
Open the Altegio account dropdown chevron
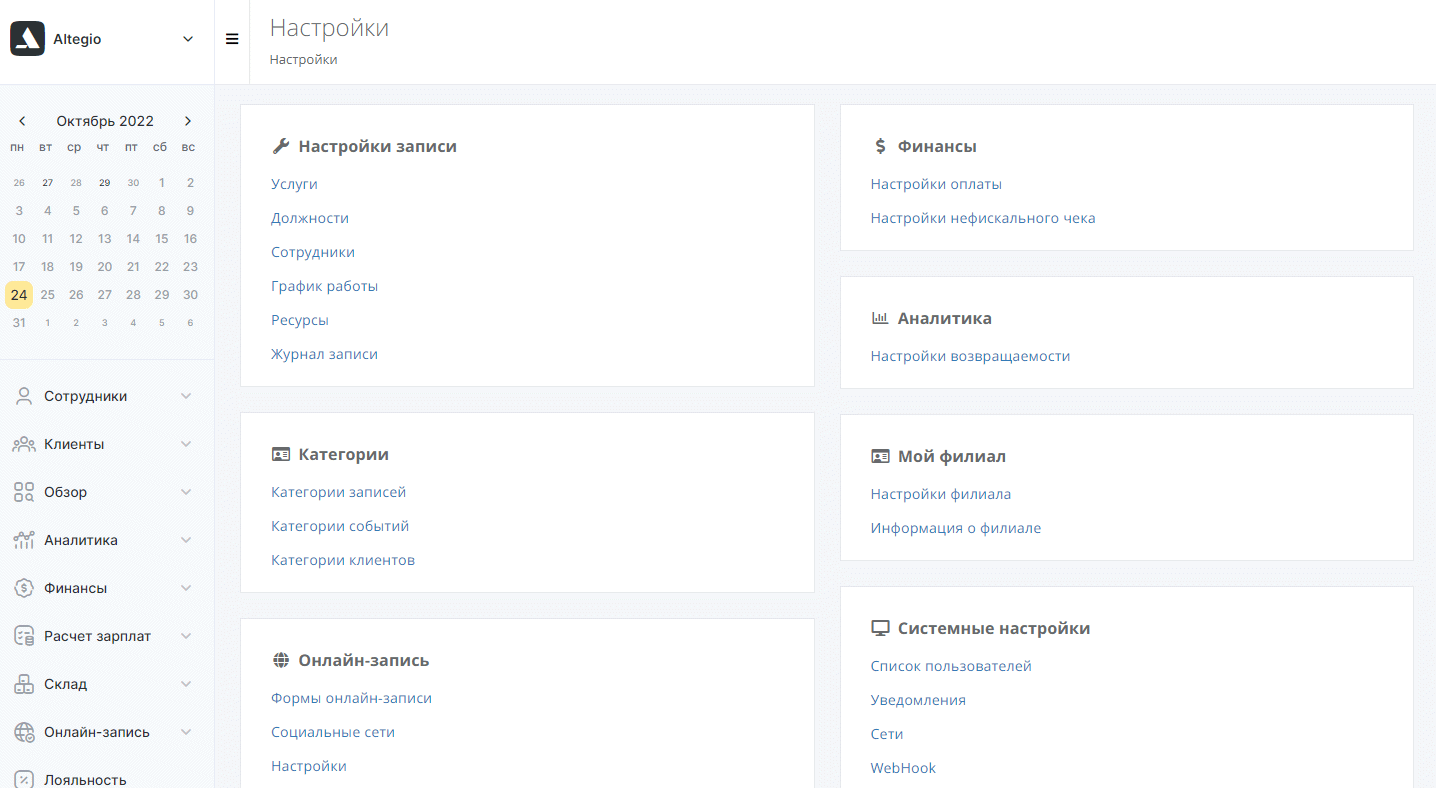[x=188, y=40]
